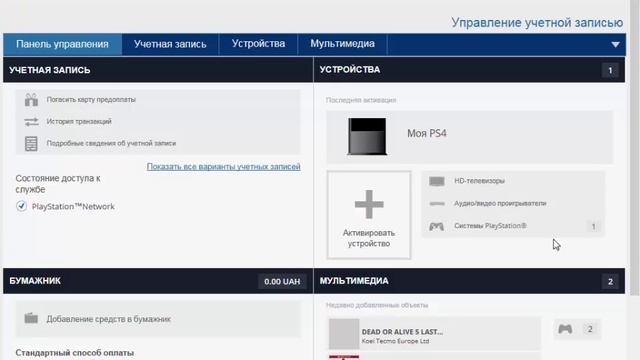The width and height of the screenshot is (640, 360).
Task: Click the HD-телевизоры TV icon
Action: (x=437, y=181)
